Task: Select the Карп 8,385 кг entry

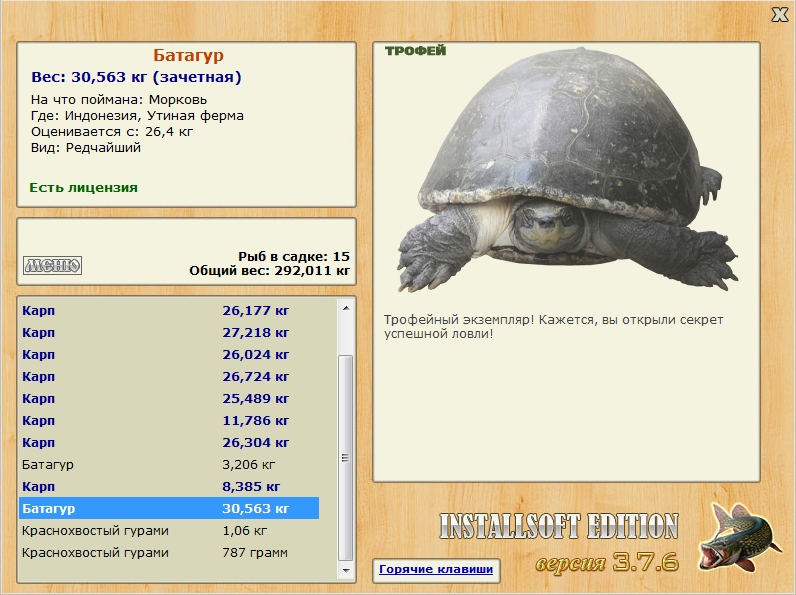Action: pyautogui.click(x=169, y=487)
